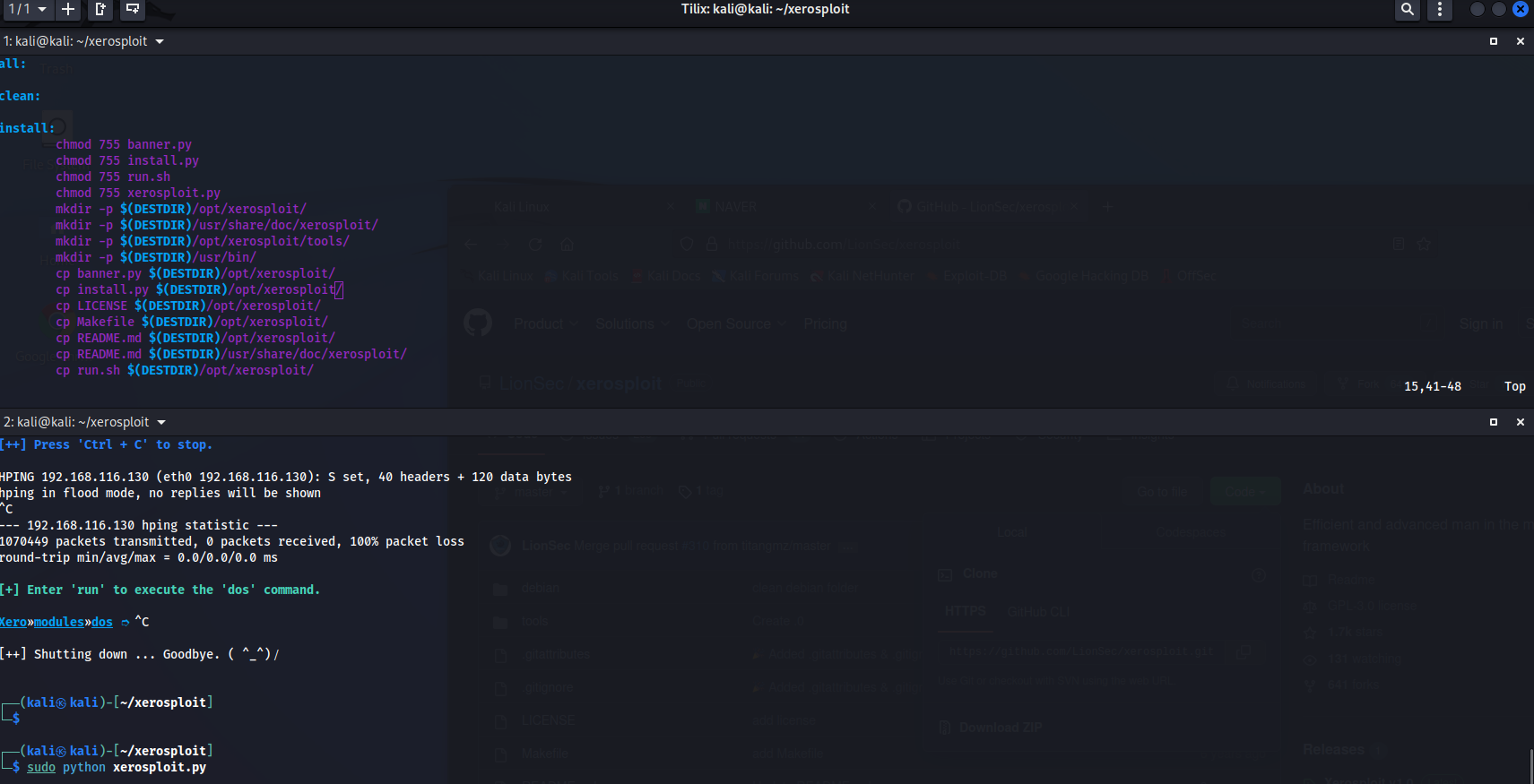This screenshot has width=1534, height=784.
Task: Expand terminal 2 title dropdown arrow
Action: point(161,422)
